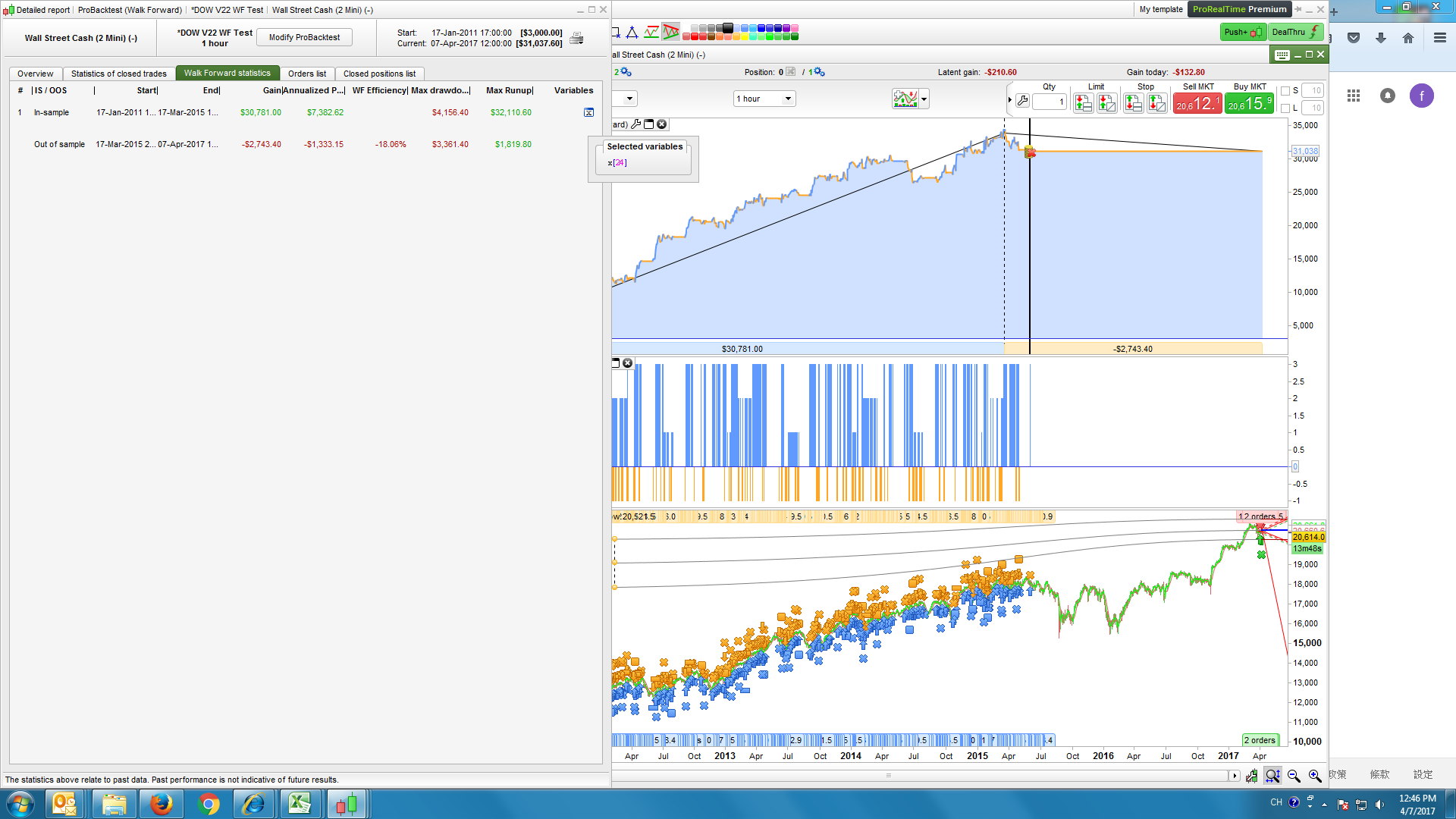Enable the S stop checkbox
The width and height of the screenshot is (1456, 819).
(1285, 91)
